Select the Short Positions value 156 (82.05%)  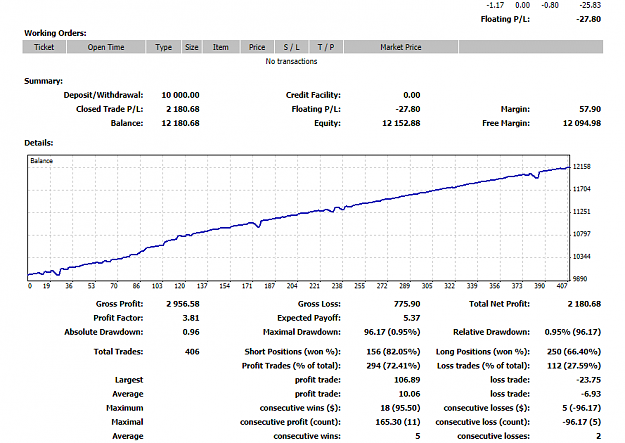(x=393, y=352)
